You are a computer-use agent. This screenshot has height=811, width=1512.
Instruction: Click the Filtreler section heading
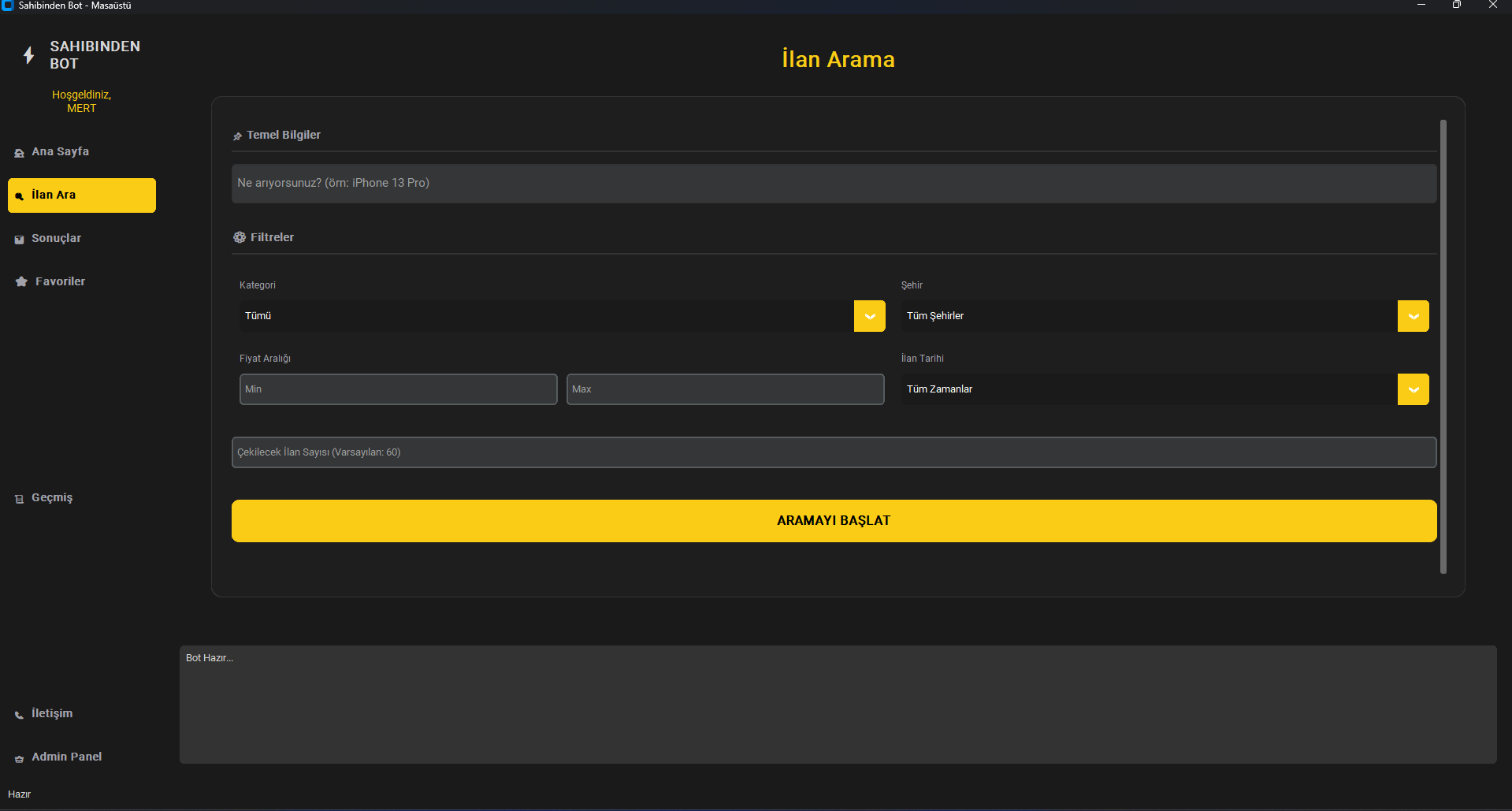272,237
